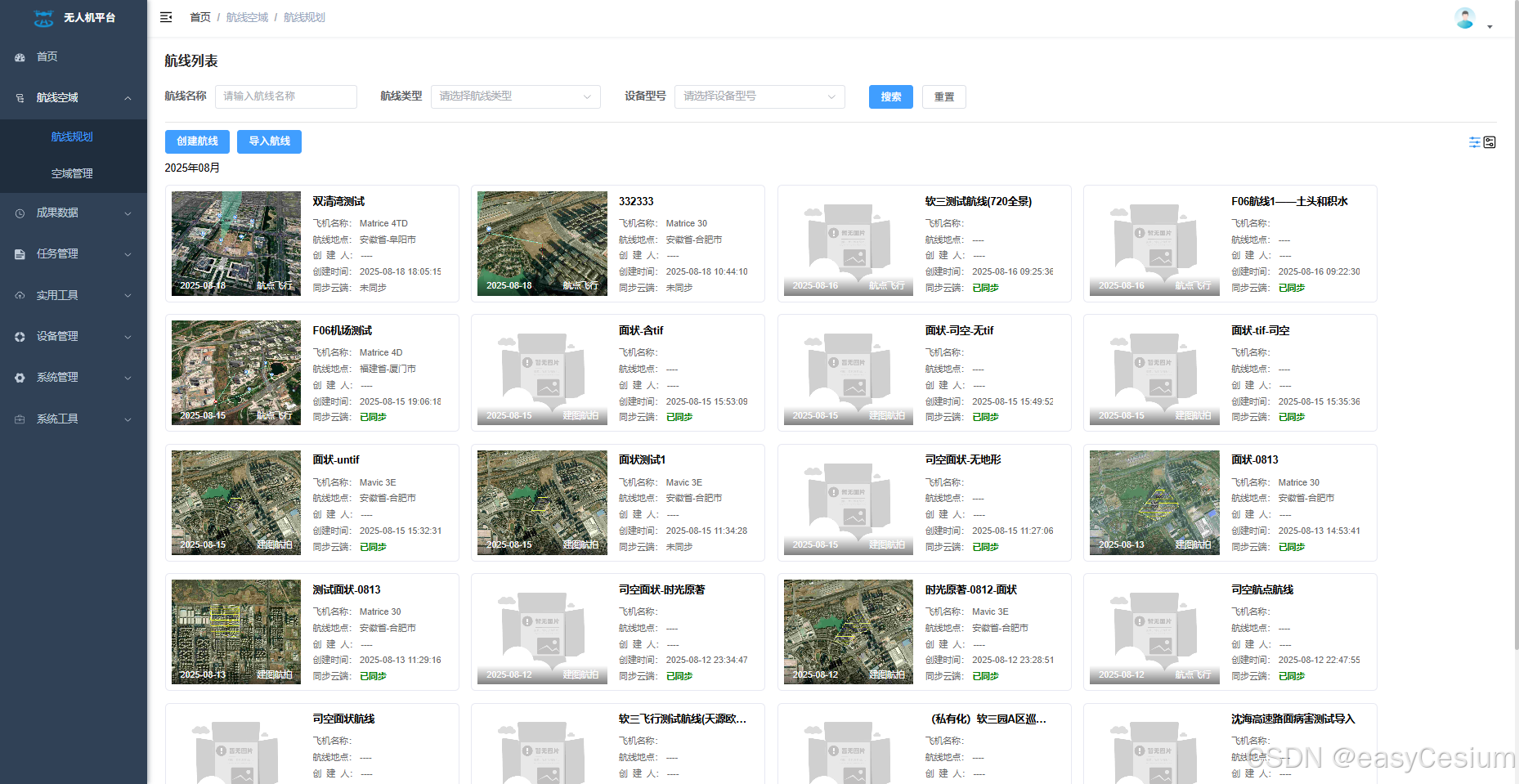1519x784 pixels.
Task: Open the 设备型号 dropdown
Action: pos(759,96)
